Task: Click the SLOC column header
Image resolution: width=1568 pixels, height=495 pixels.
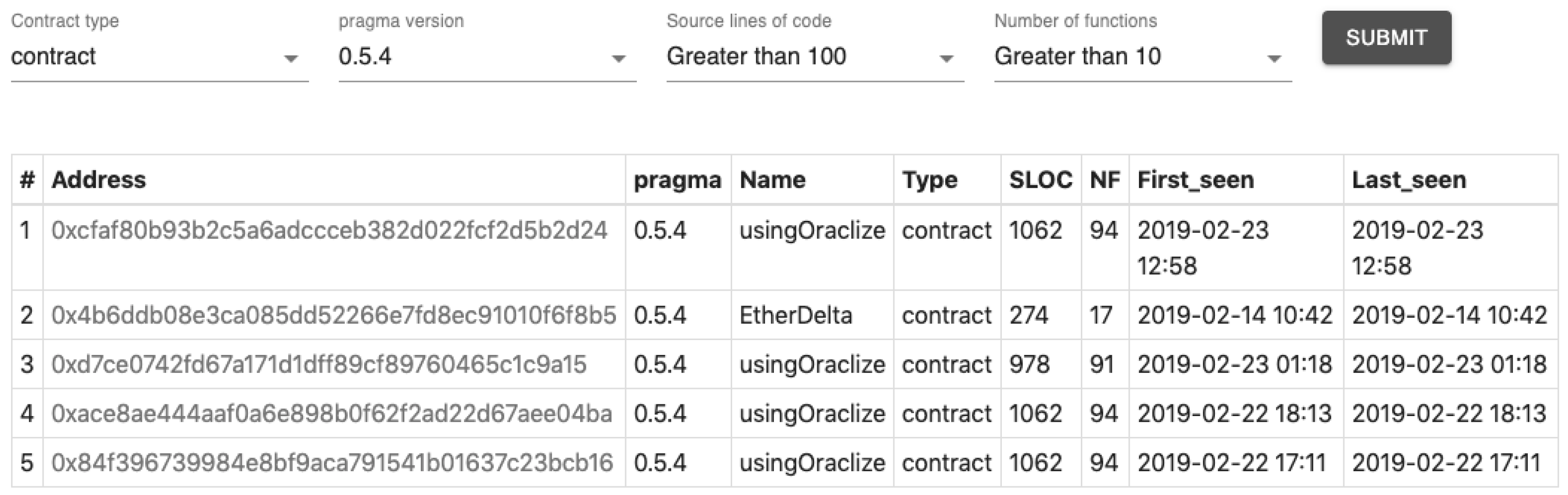Action: point(1040,180)
